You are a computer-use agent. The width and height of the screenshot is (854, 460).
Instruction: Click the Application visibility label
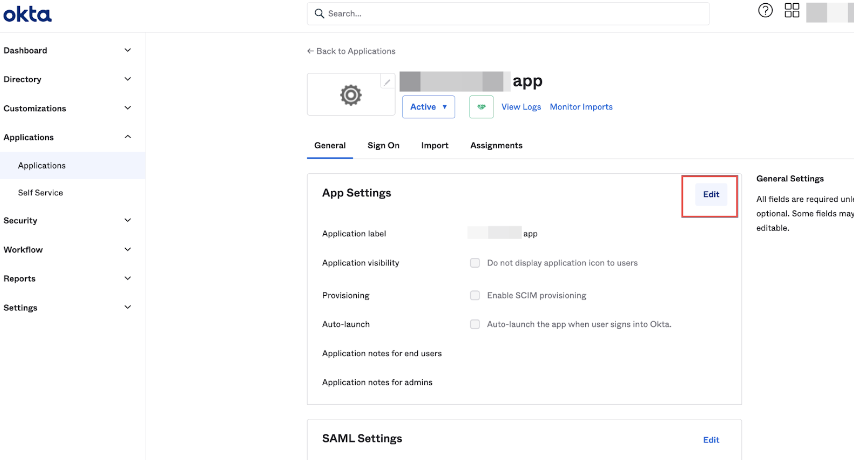tap(361, 263)
